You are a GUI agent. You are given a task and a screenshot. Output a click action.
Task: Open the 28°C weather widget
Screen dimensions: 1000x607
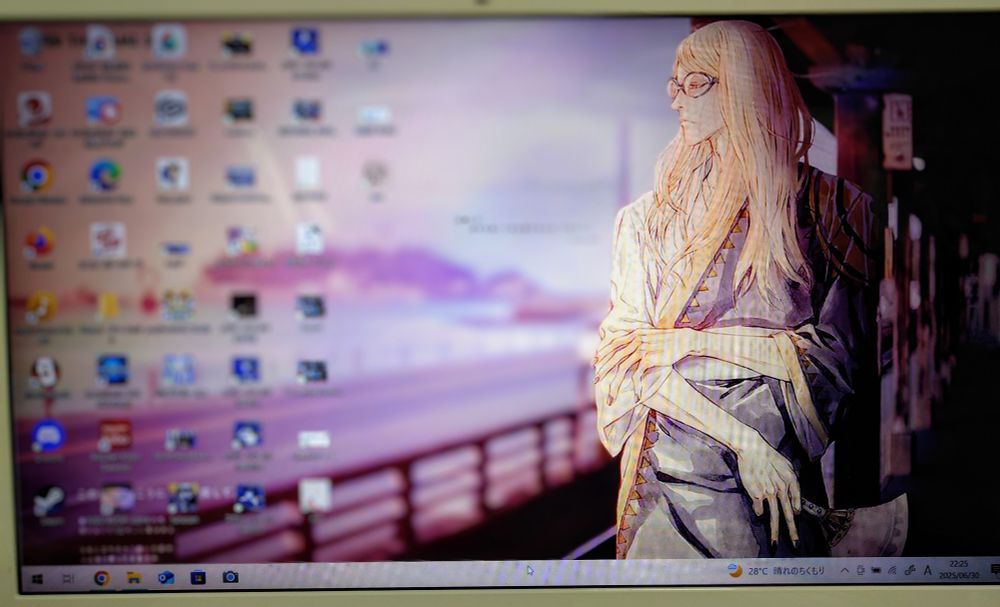tap(777, 571)
